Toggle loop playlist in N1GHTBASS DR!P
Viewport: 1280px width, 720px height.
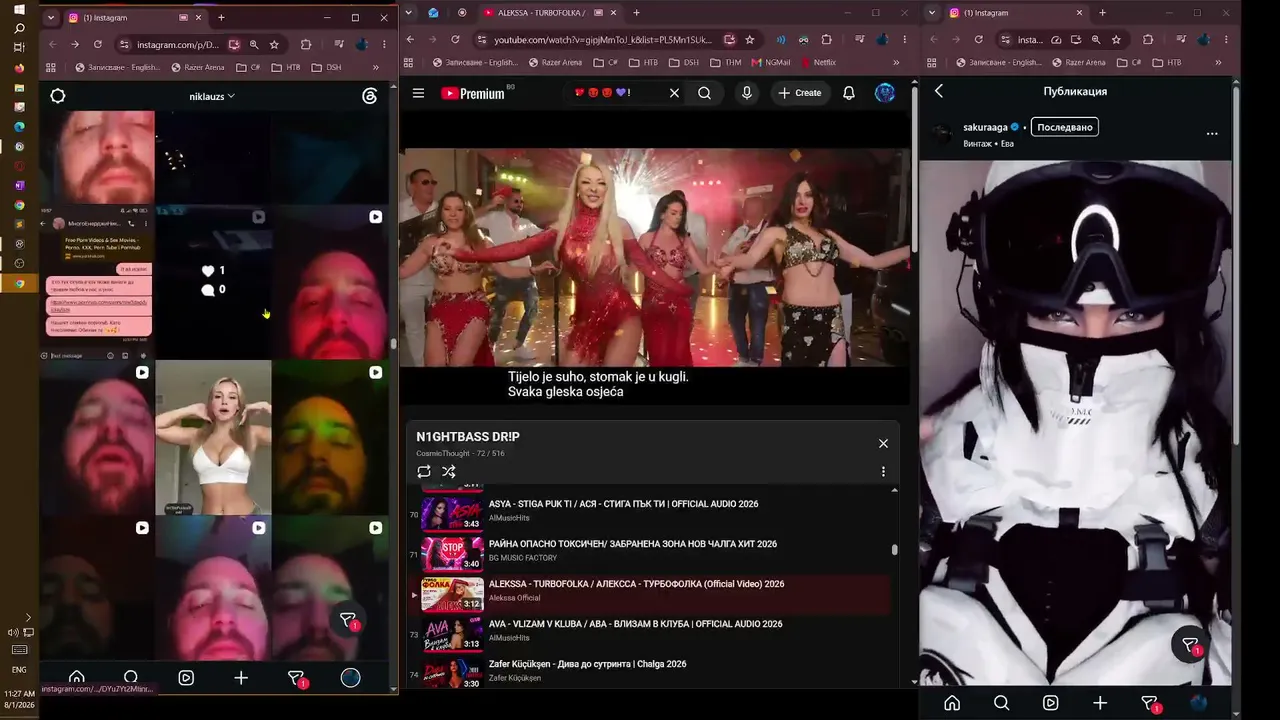click(x=424, y=471)
